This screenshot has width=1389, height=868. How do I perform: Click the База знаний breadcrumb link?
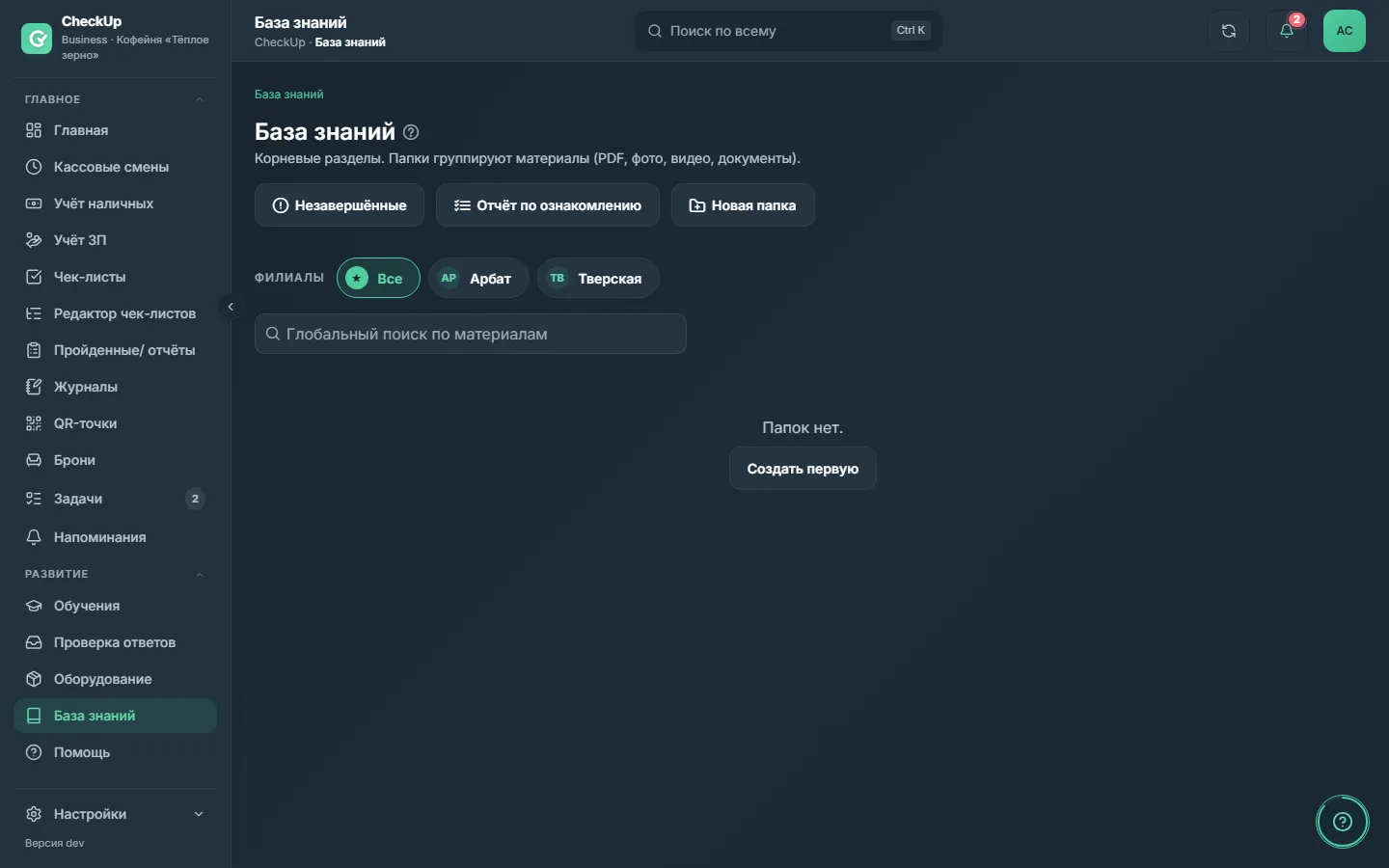click(288, 95)
